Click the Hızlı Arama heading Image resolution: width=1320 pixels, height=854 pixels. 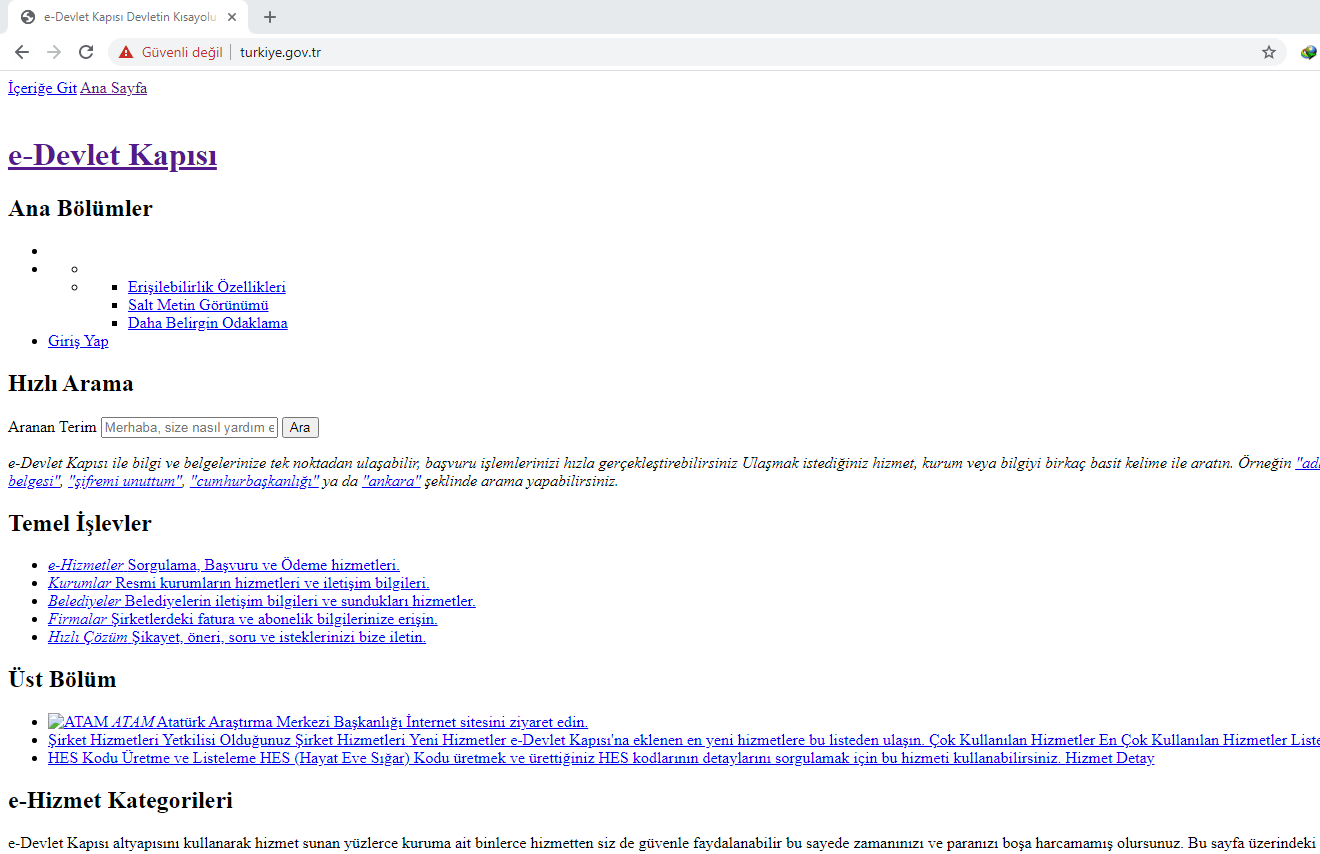(71, 383)
